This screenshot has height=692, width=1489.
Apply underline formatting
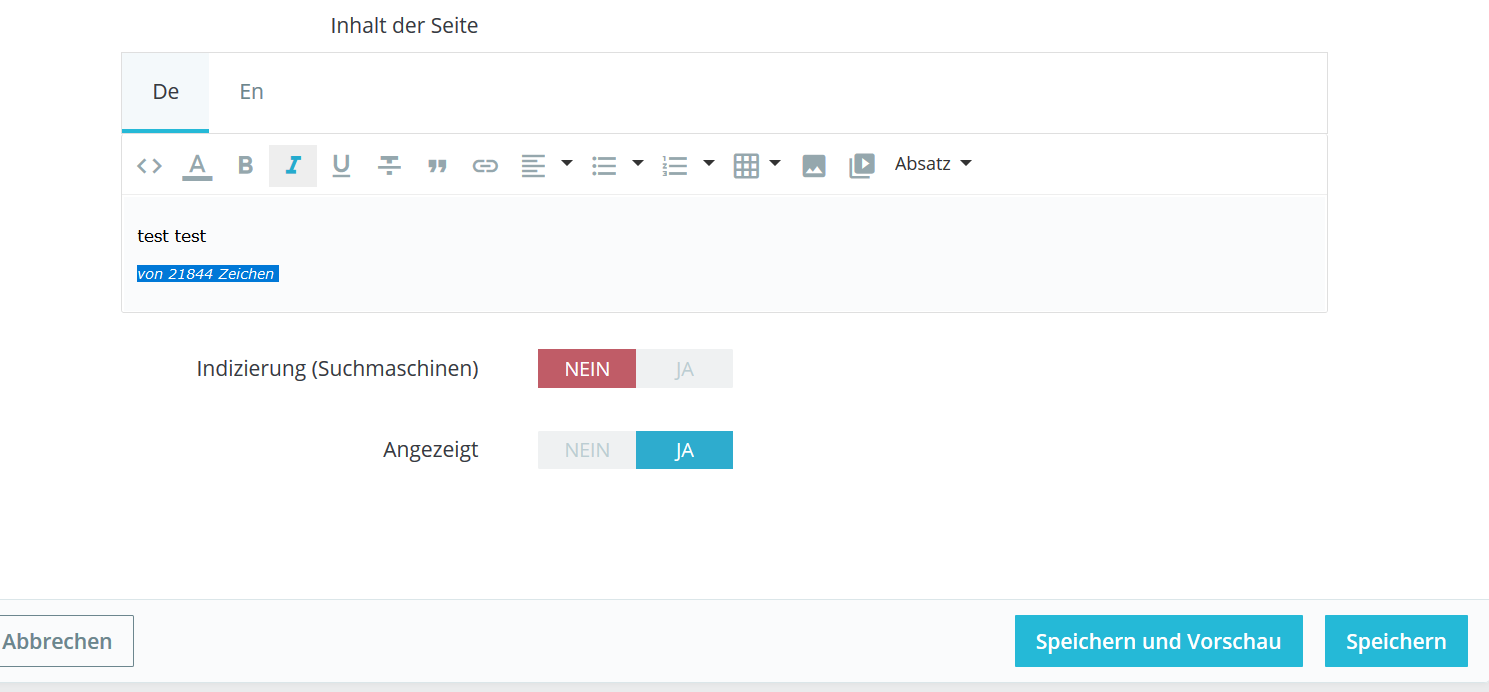pos(341,166)
